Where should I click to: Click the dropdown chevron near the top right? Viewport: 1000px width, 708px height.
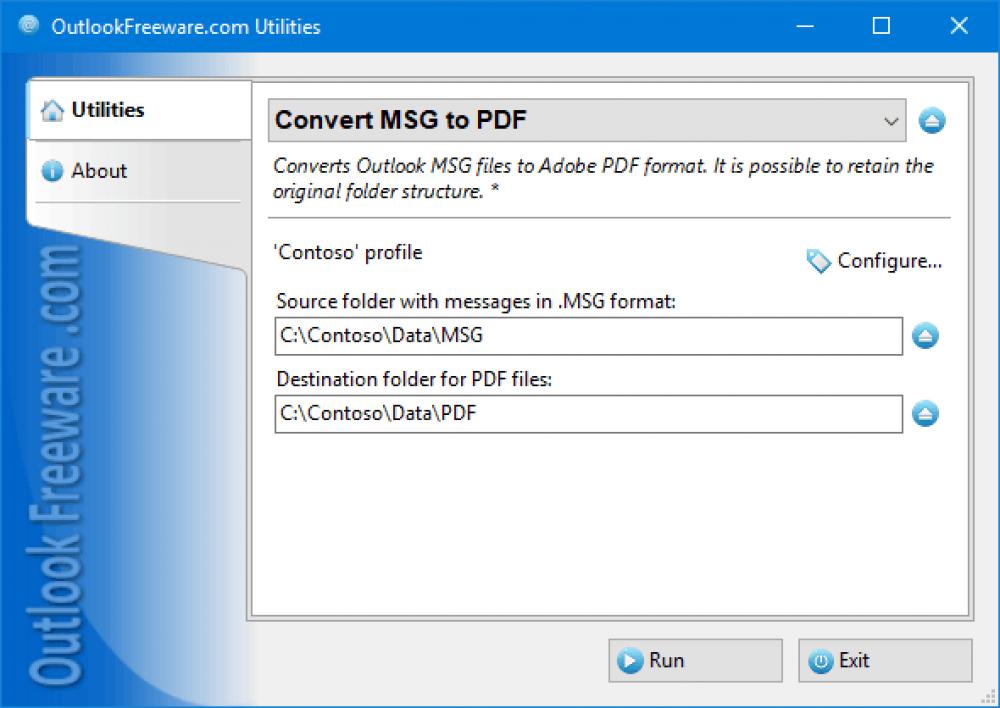point(891,120)
